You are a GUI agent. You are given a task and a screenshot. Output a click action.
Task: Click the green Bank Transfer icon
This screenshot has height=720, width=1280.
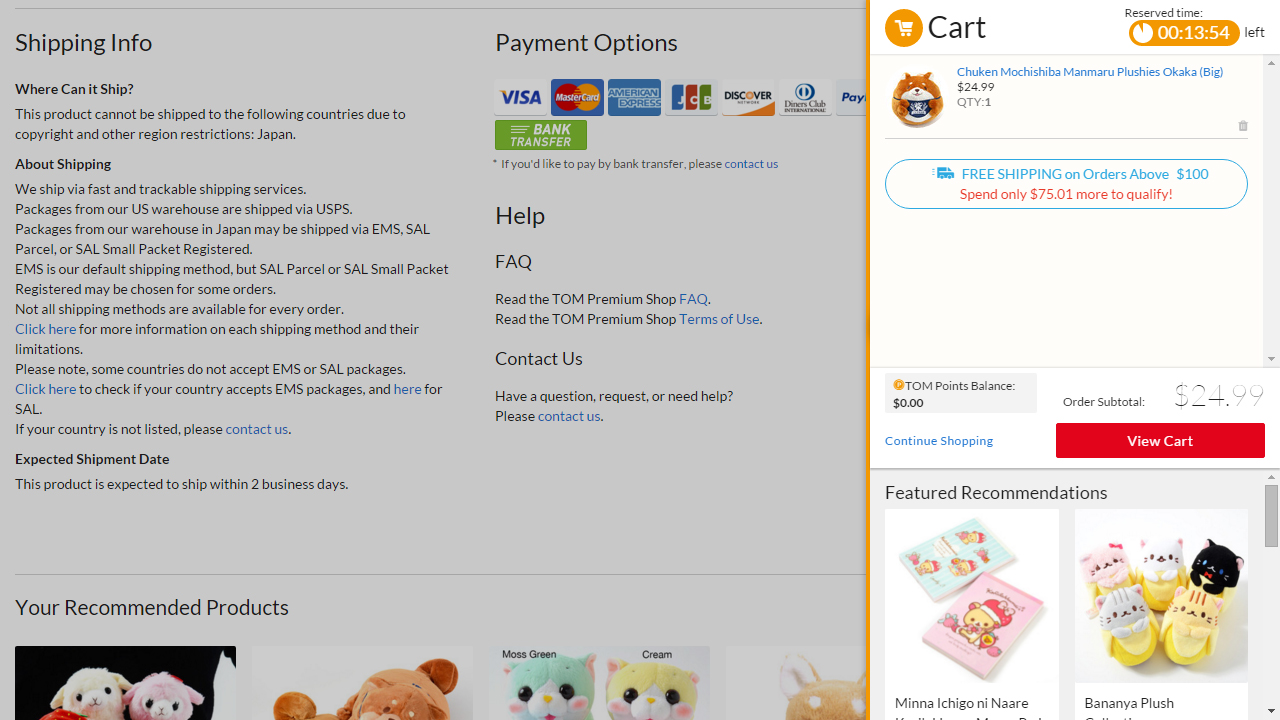[x=541, y=135]
